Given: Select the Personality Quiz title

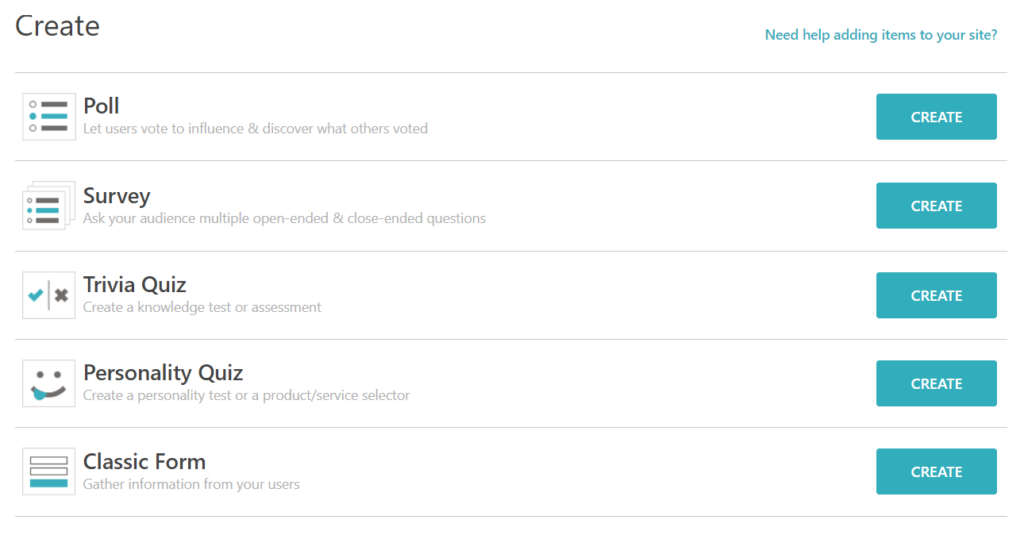Looking at the screenshot, I should pos(163,372).
